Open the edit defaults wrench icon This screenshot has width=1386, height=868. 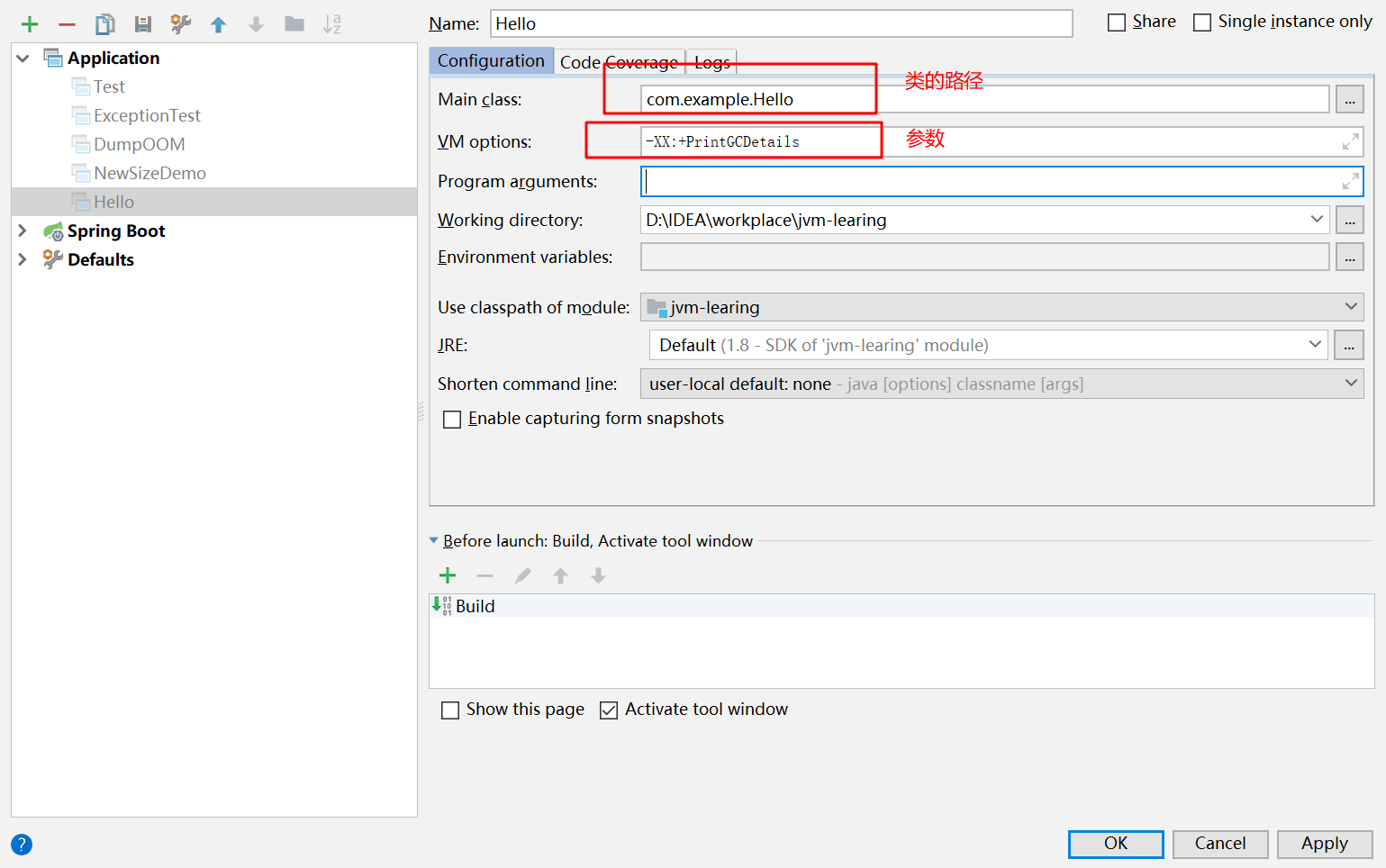tap(181, 24)
